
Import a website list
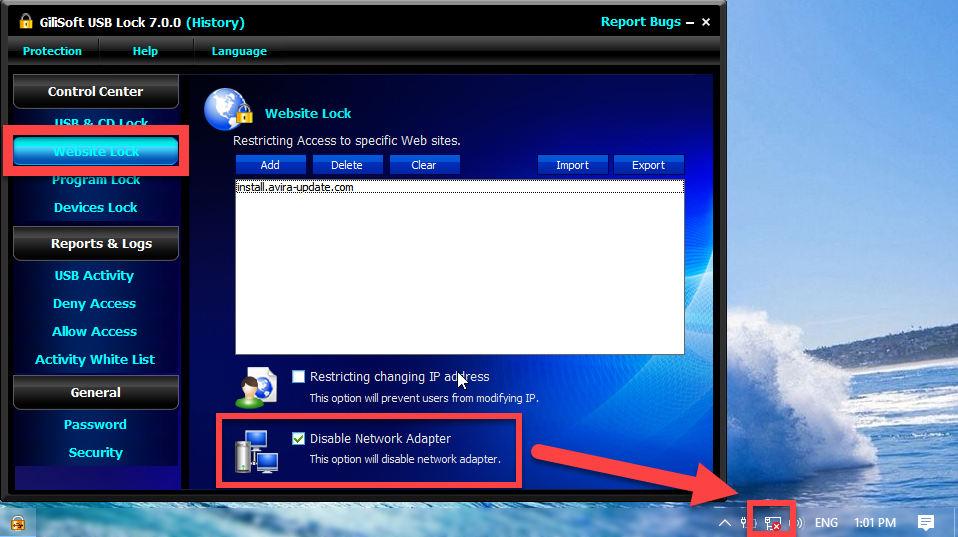pos(572,165)
